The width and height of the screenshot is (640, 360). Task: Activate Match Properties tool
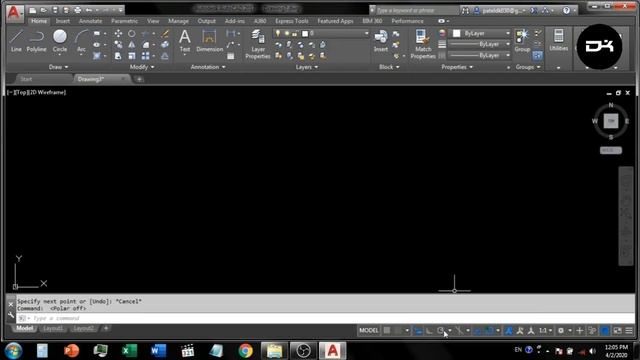[423, 44]
